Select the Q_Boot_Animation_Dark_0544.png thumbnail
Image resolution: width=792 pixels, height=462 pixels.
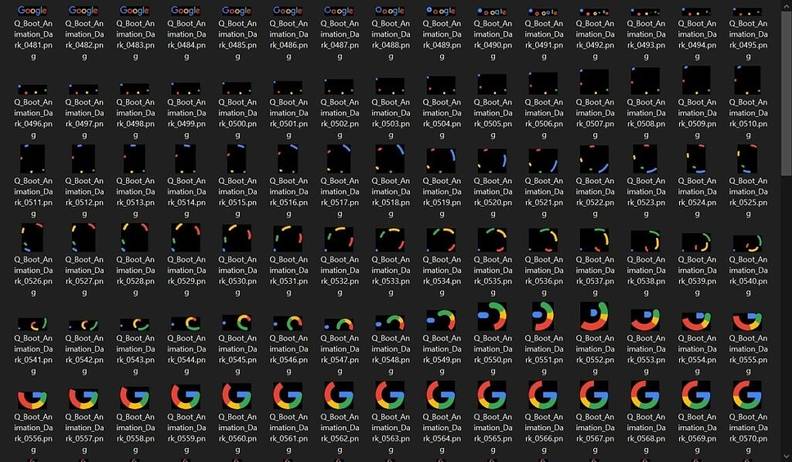(x=186, y=323)
